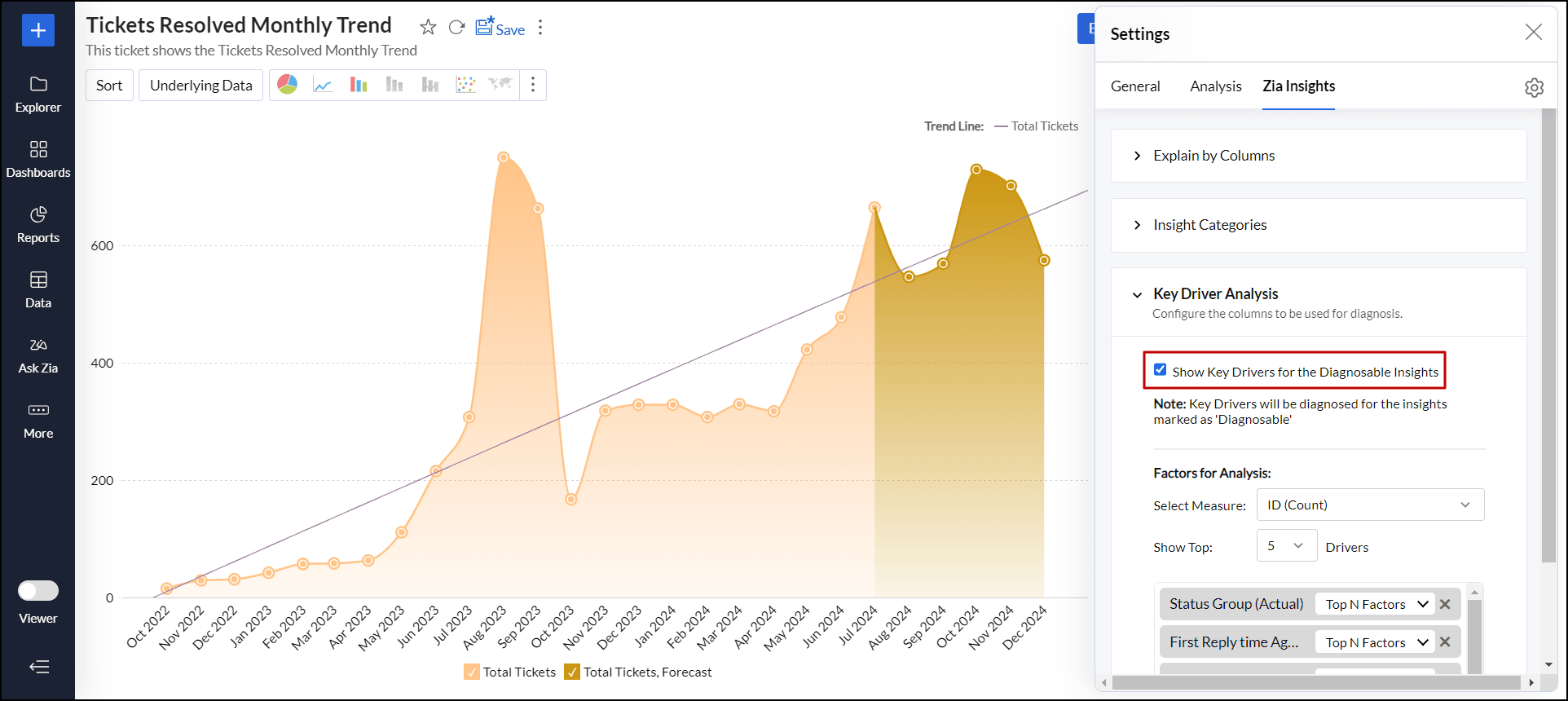Open the Analysis tab
Image resolution: width=1568 pixels, height=701 pixels.
click(1215, 86)
